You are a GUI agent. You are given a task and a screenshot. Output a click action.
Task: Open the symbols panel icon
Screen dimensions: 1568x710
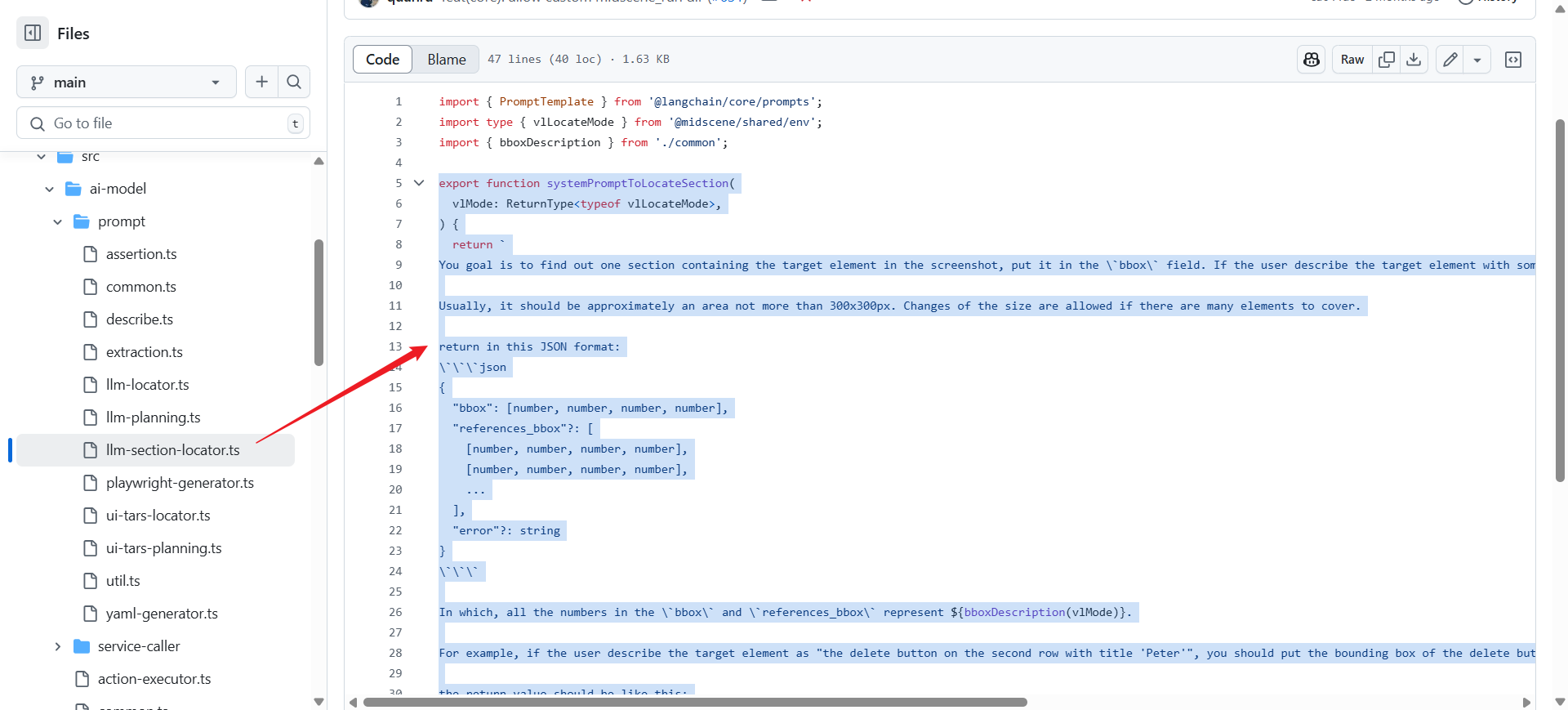click(x=1513, y=60)
